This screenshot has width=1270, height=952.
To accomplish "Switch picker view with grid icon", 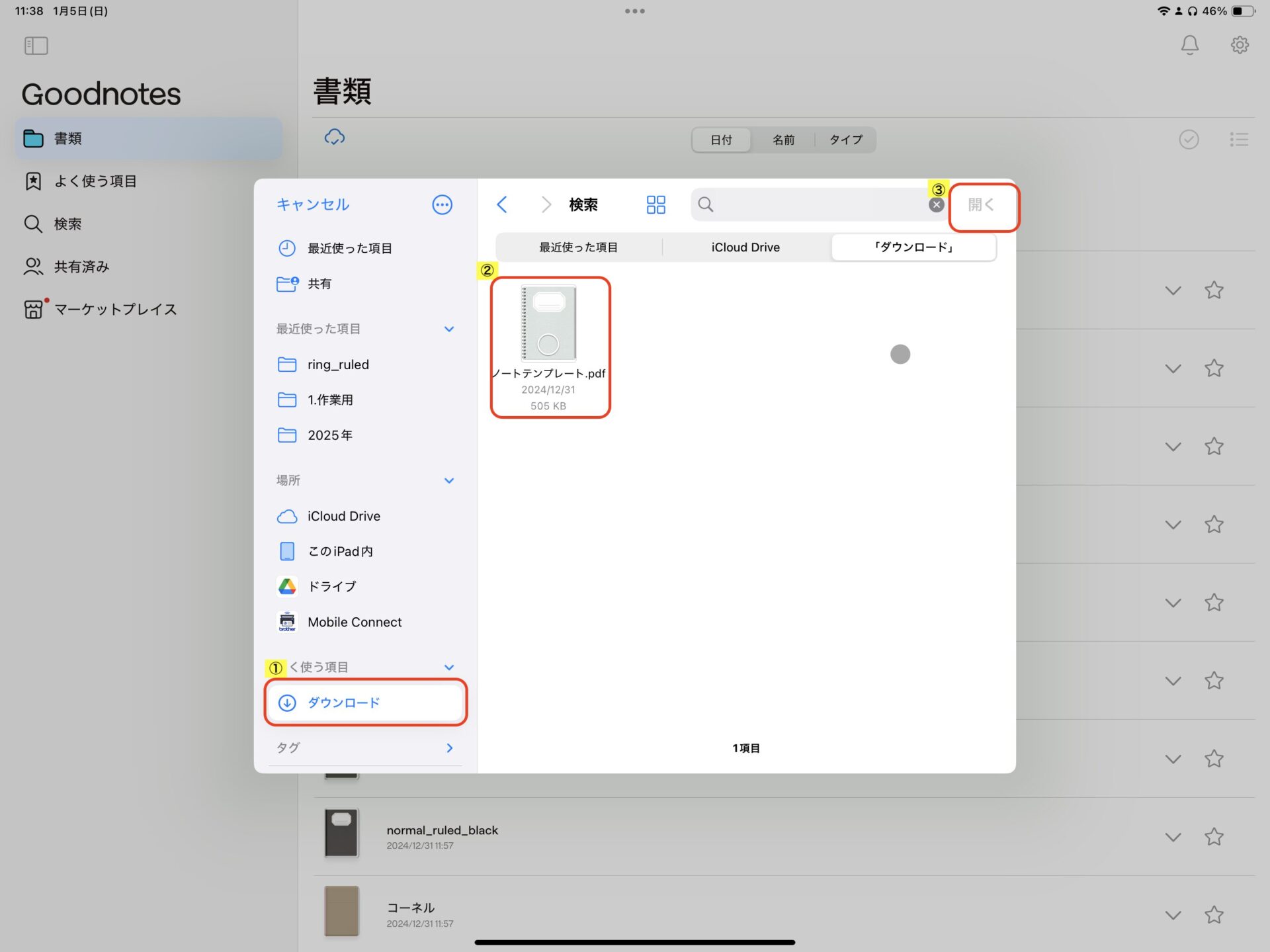I will click(x=656, y=204).
